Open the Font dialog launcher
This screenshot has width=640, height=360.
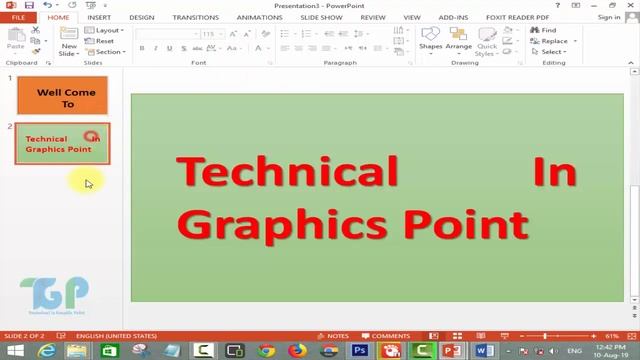(x=270, y=63)
